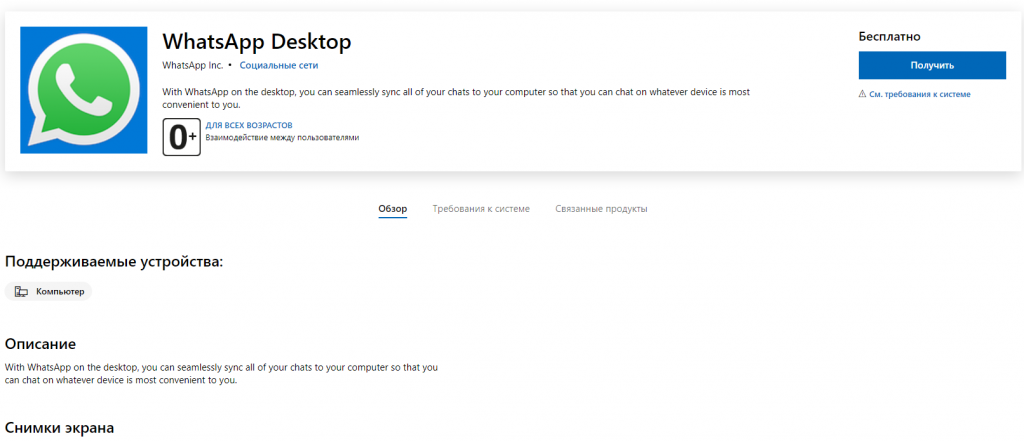Click the WhatsApp green phone logo
Screen dimensions: 1024x441
coord(82,91)
